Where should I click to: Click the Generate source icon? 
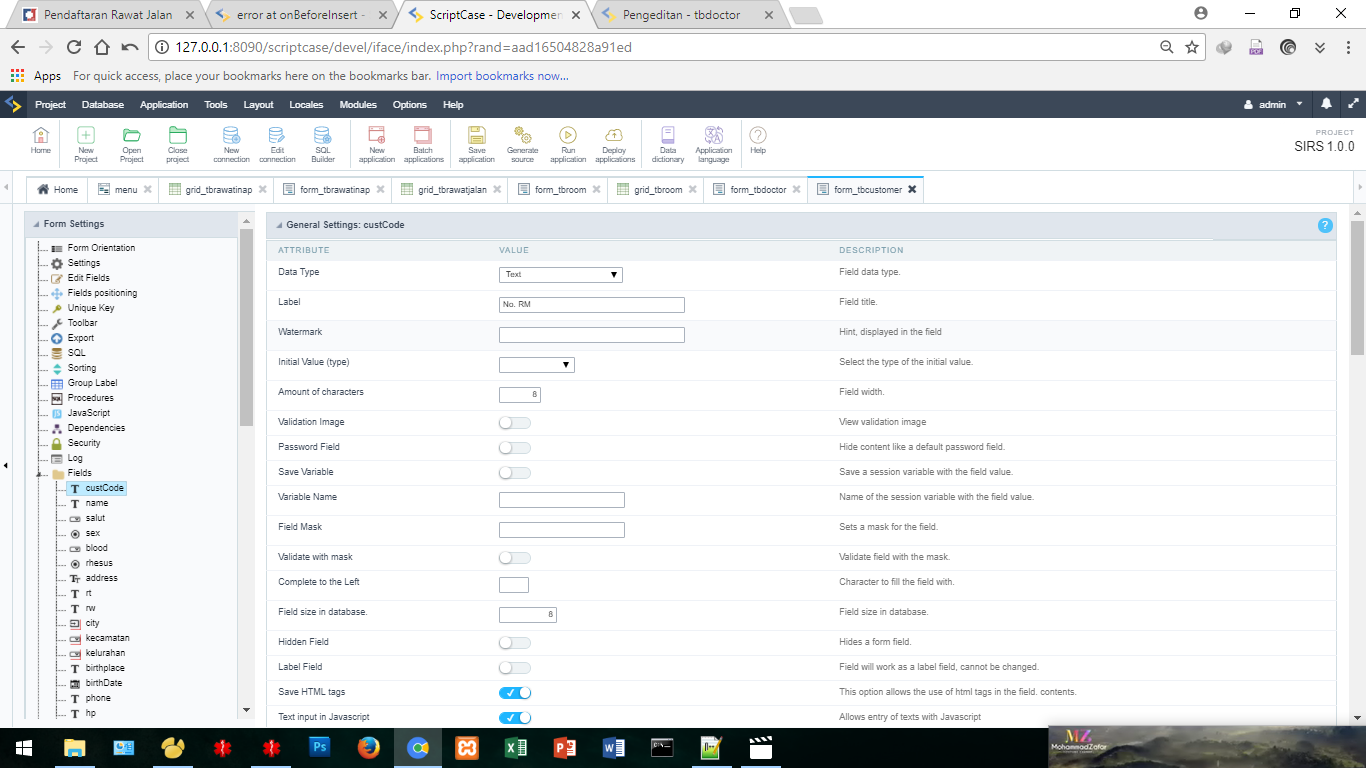click(x=522, y=144)
